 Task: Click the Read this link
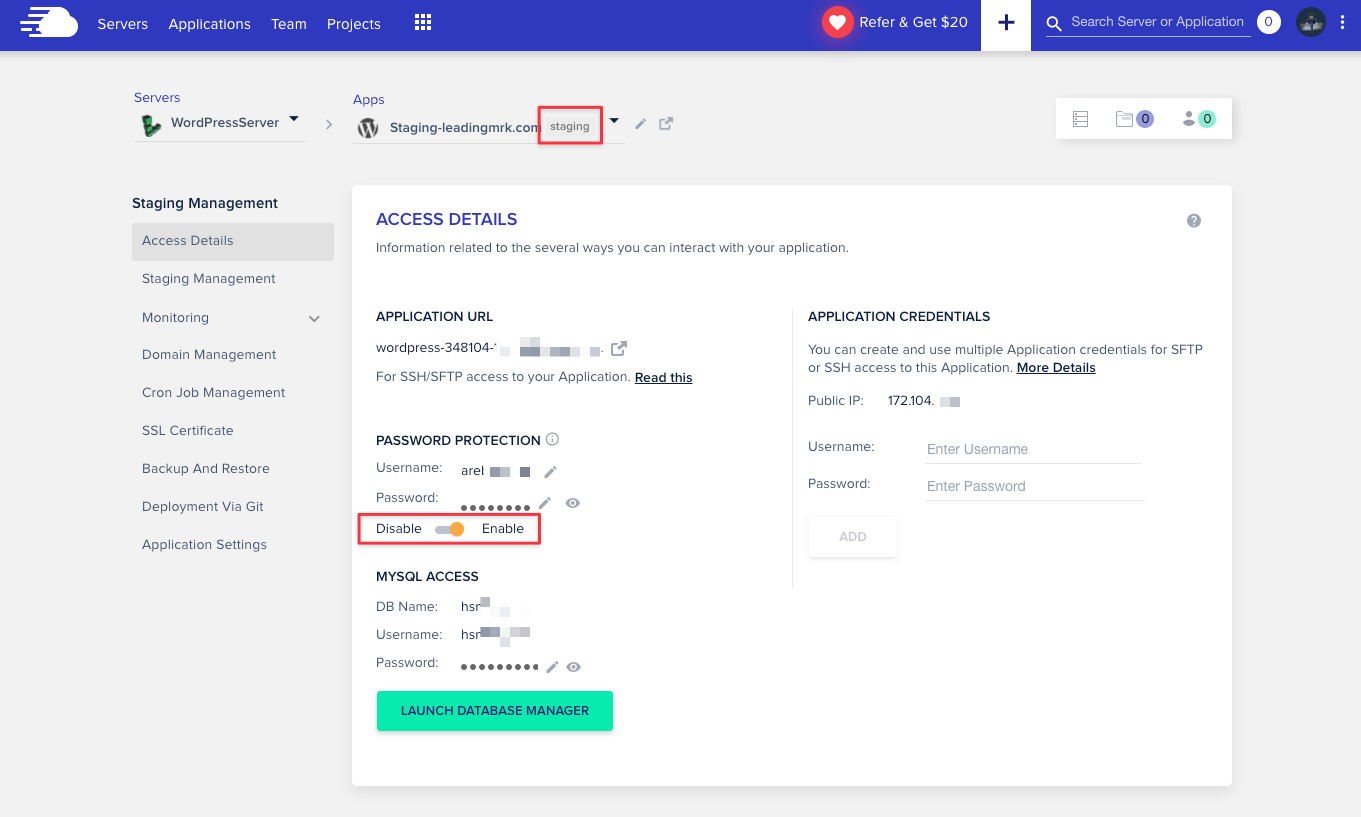click(x=664, y=378)
